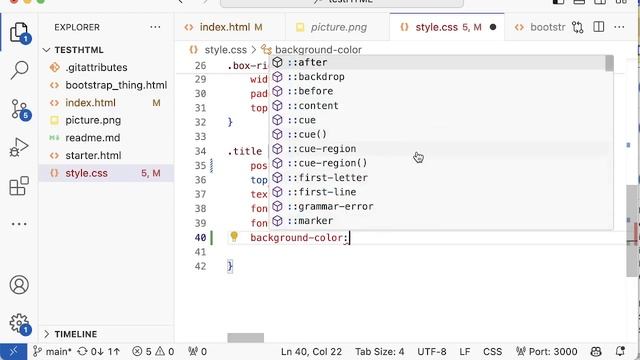Switch to the index.html tab
This screenshot has height=360, width=640.
pyautogui.click(x=230, y=27)
